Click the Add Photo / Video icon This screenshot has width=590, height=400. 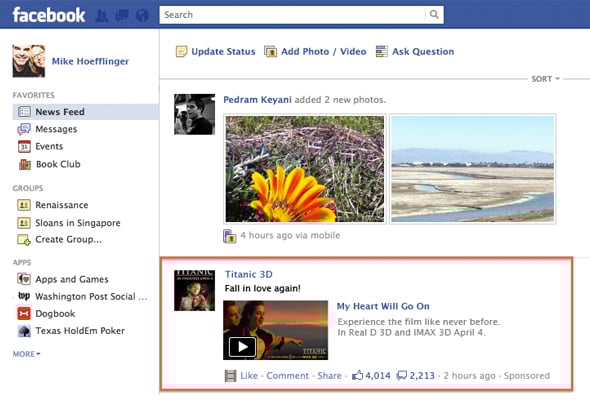[x=270, y=52]
